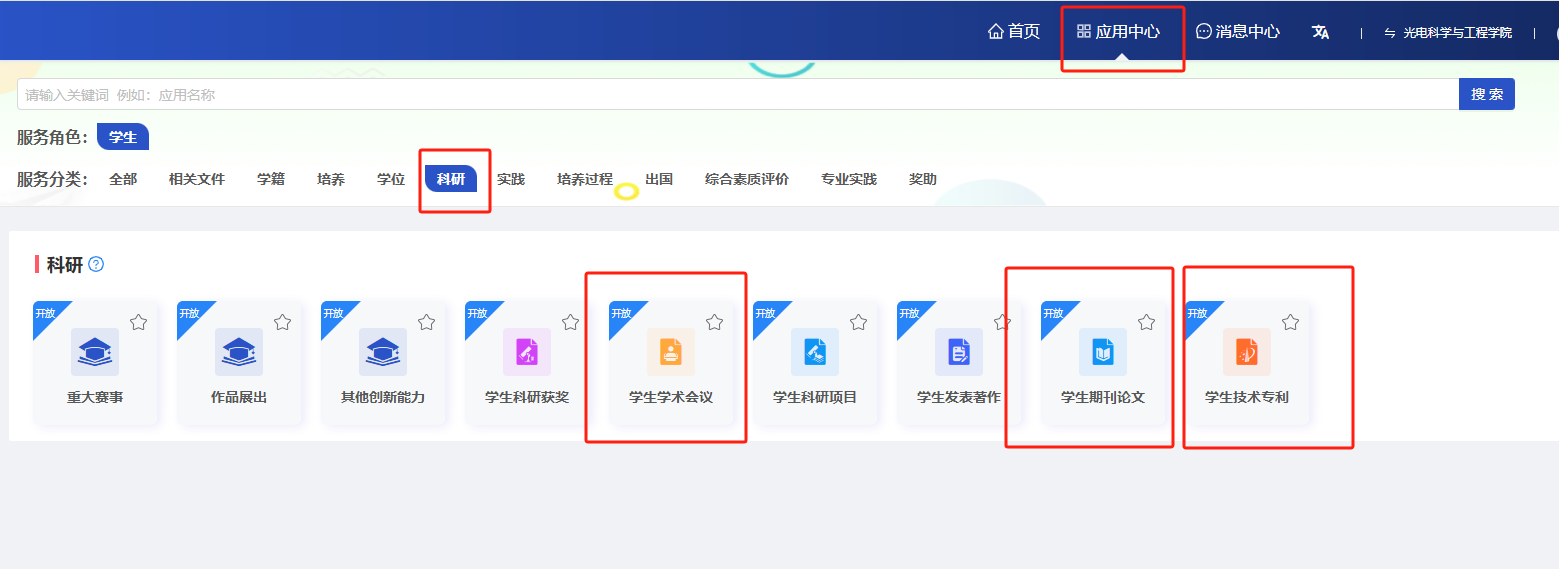The width and height of the screenshot is (1559, 569).
Task: Star the 学生技术专利 application
Action: point(1291,322)
